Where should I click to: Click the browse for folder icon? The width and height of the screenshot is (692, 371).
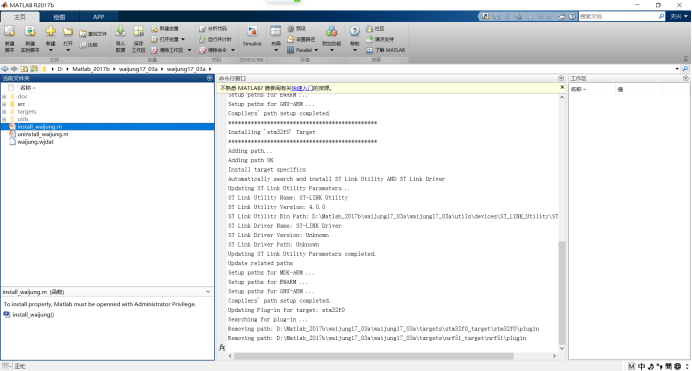34,69
